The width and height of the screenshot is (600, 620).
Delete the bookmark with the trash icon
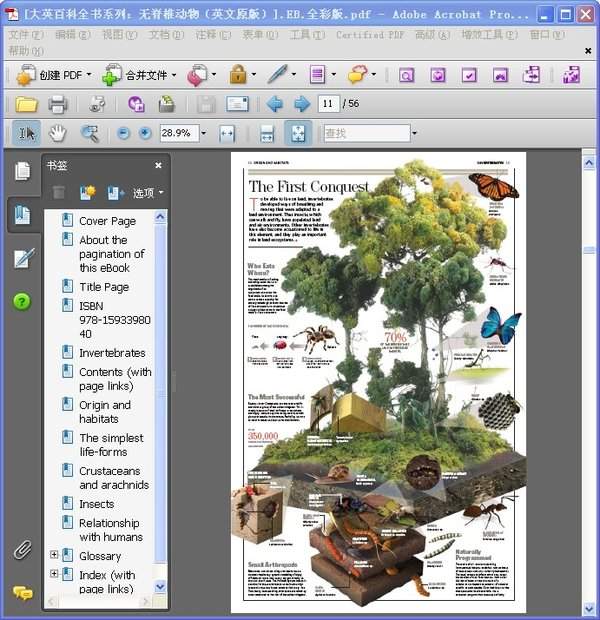[59, 193]
